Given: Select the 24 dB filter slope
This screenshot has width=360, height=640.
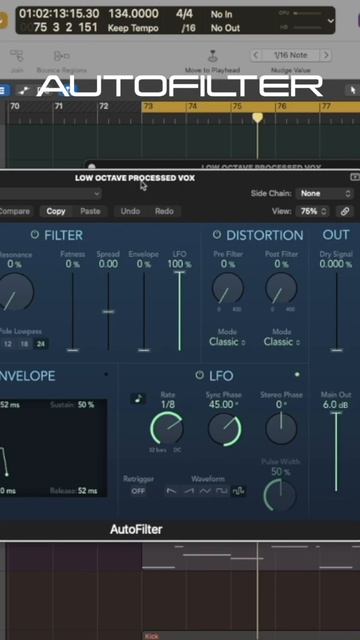Looking at the screenshot, I should 41,344.
